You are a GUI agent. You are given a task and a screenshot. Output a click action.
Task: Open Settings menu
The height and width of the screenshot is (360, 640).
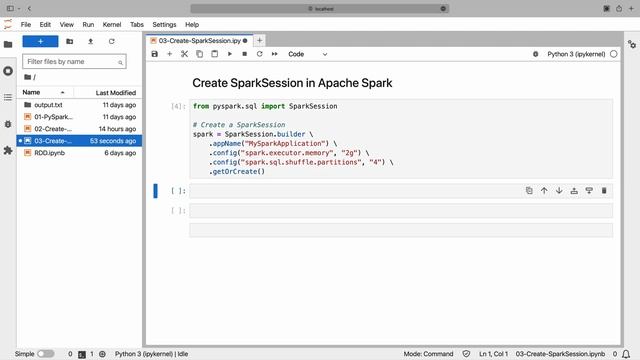point(164,24)
